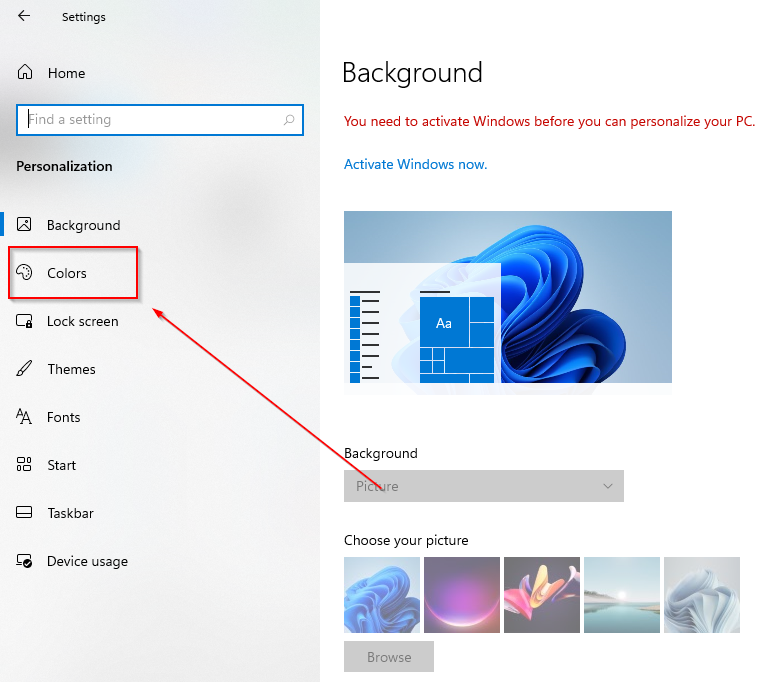Click the Themes paintbrush icon
This screenshot has width=778, height=682.
pos(26,369)
